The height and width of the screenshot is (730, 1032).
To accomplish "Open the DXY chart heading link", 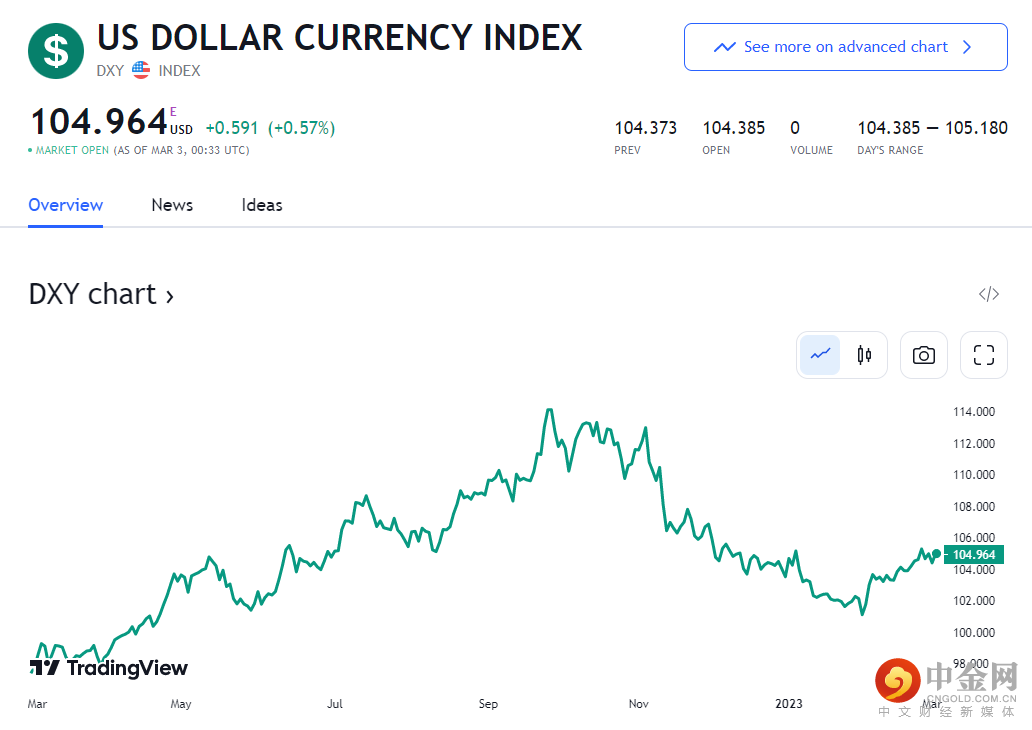I will pyautogui.click(x=101, y=294).
